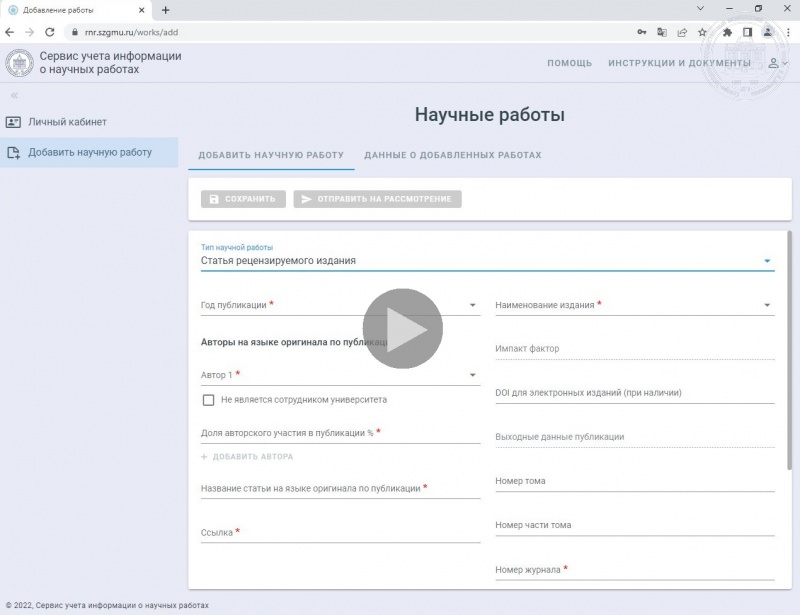Screen dimensions: 800x615
Task: Open the user account menu icon
Action: click(778, 63)
